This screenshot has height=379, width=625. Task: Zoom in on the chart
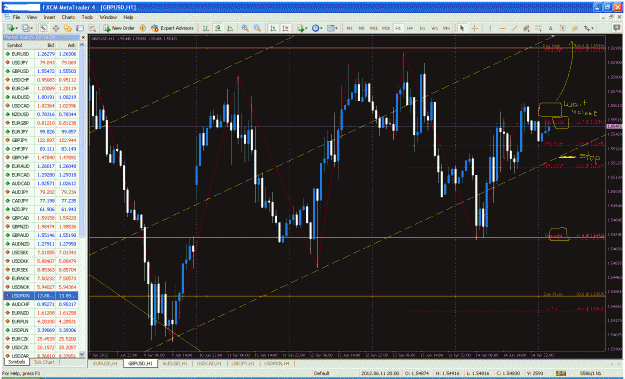[x=245, y=28]
